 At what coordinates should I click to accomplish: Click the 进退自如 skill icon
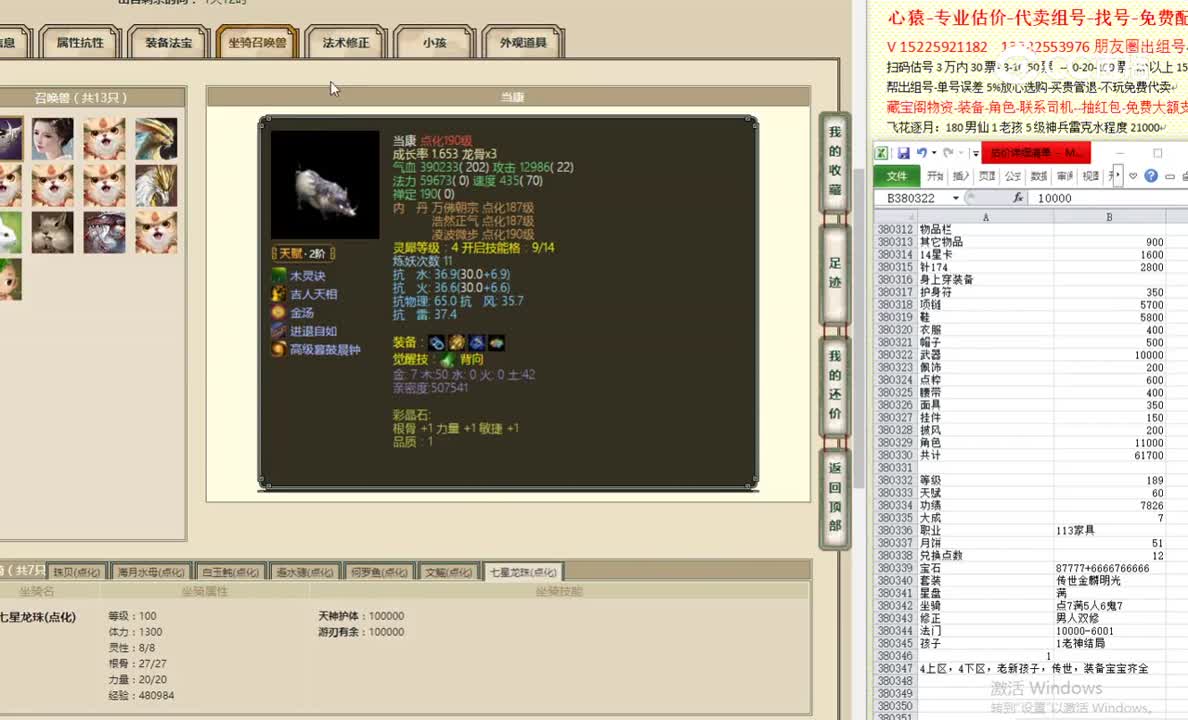tap(279, 330)
